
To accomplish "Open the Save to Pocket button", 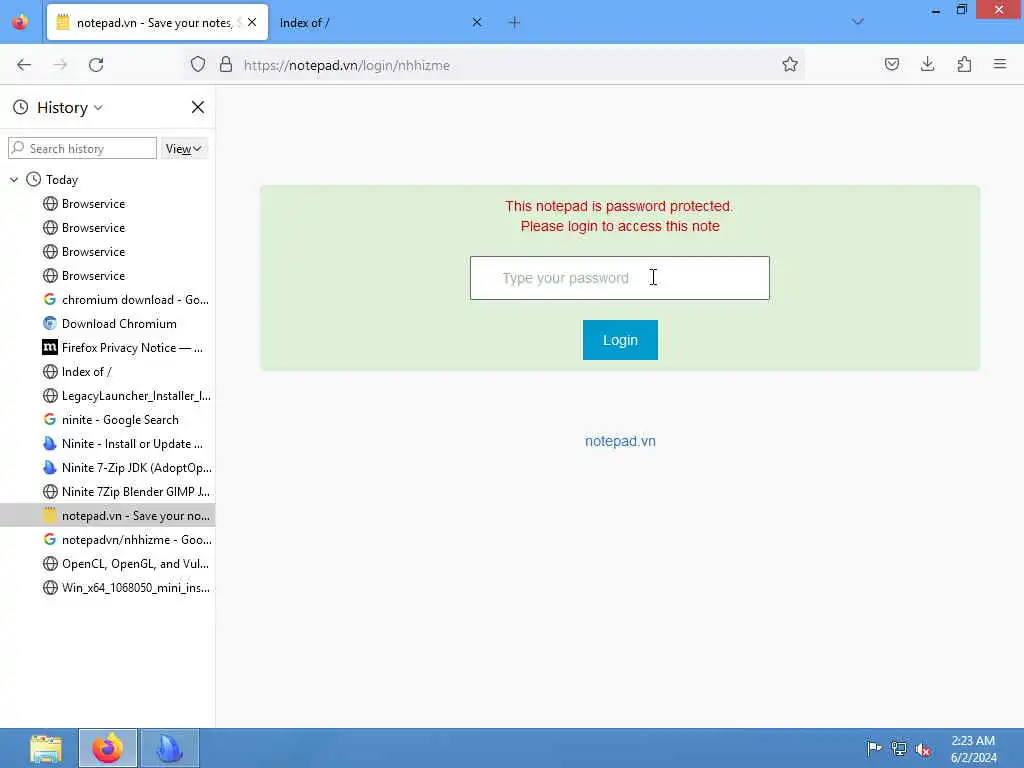I will click(891, 65).
